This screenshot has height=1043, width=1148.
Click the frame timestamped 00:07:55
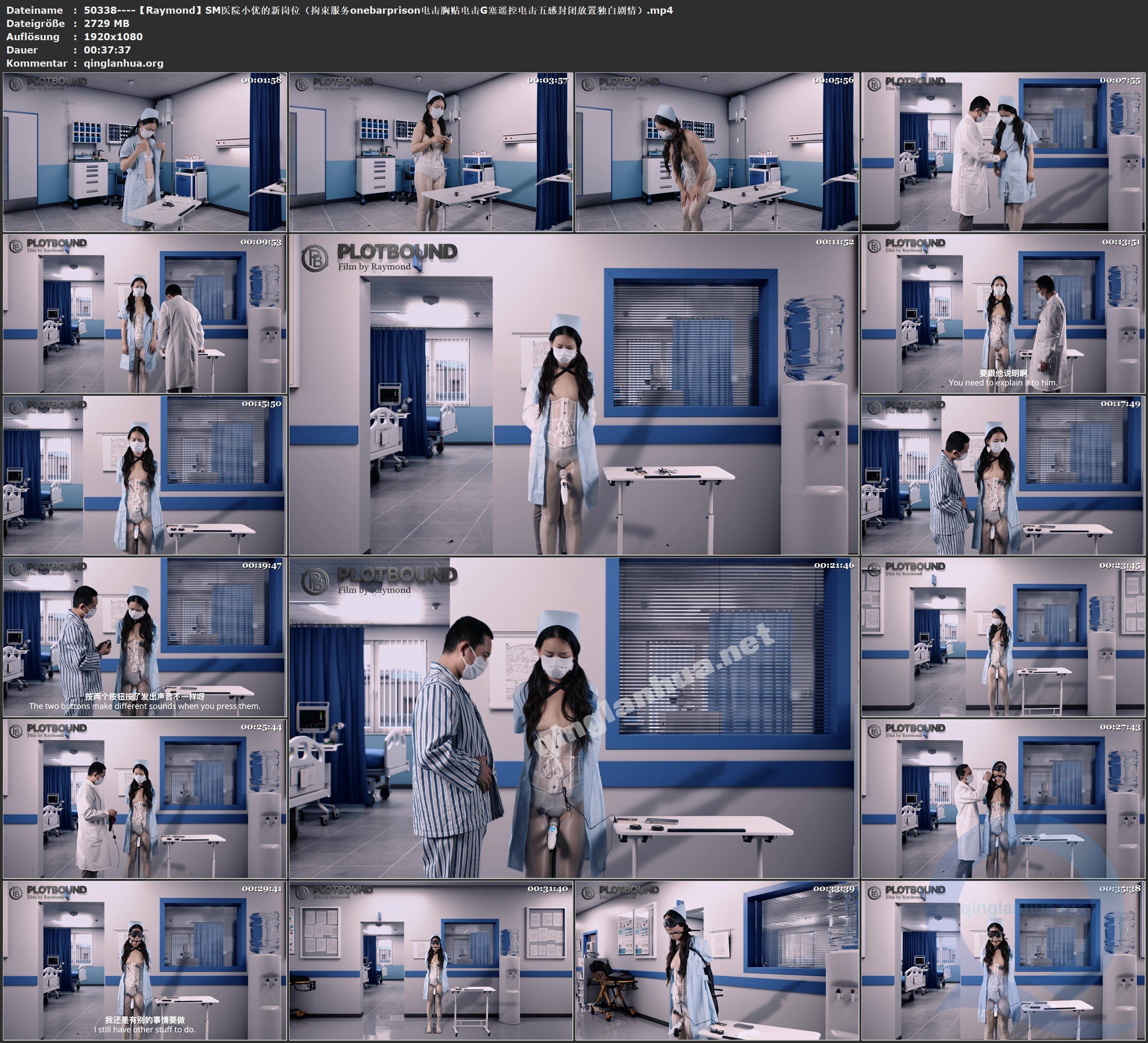1003,151
